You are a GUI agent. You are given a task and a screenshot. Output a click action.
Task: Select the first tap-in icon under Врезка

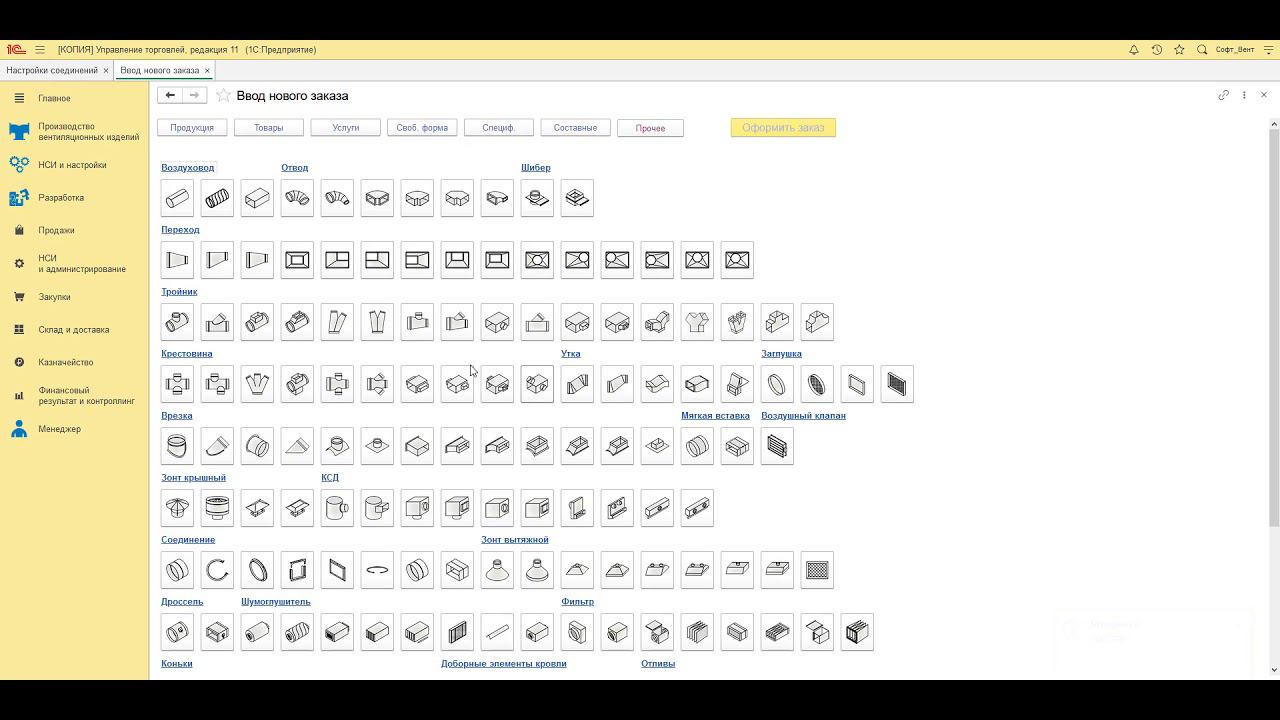pos(177,446)
